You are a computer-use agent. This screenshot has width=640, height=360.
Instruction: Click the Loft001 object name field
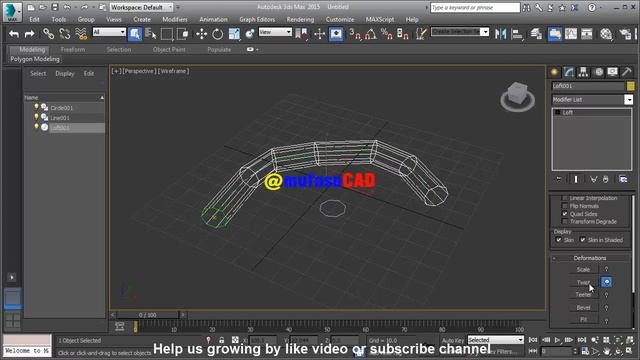(x=588, y=86)
